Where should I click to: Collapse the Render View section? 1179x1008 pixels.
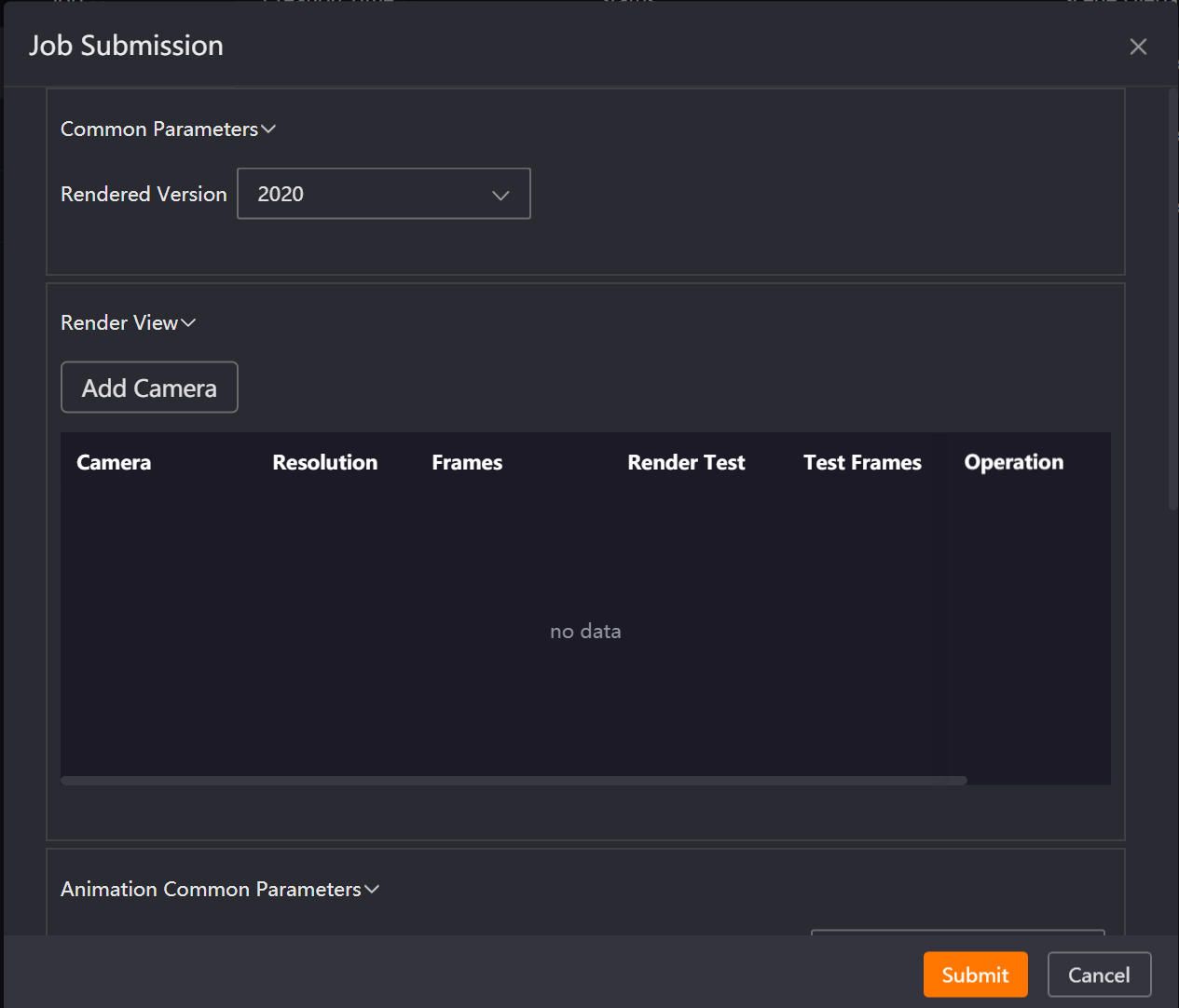click(x=129, y=322)
